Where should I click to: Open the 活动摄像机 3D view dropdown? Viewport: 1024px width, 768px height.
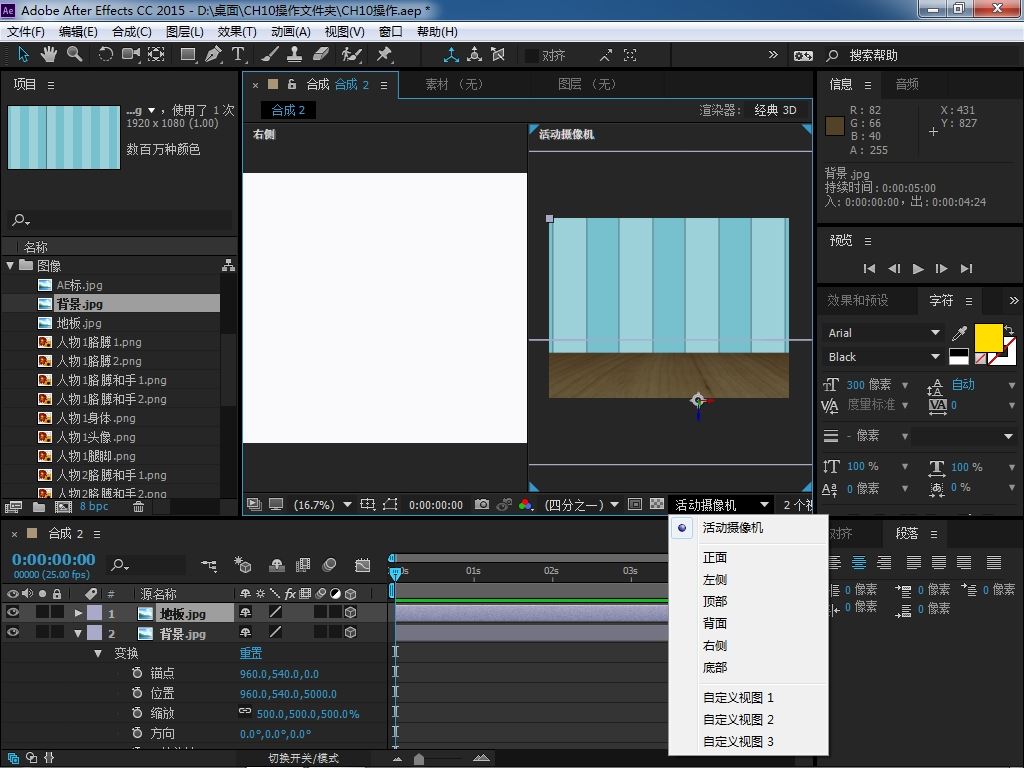click(722, 505)
